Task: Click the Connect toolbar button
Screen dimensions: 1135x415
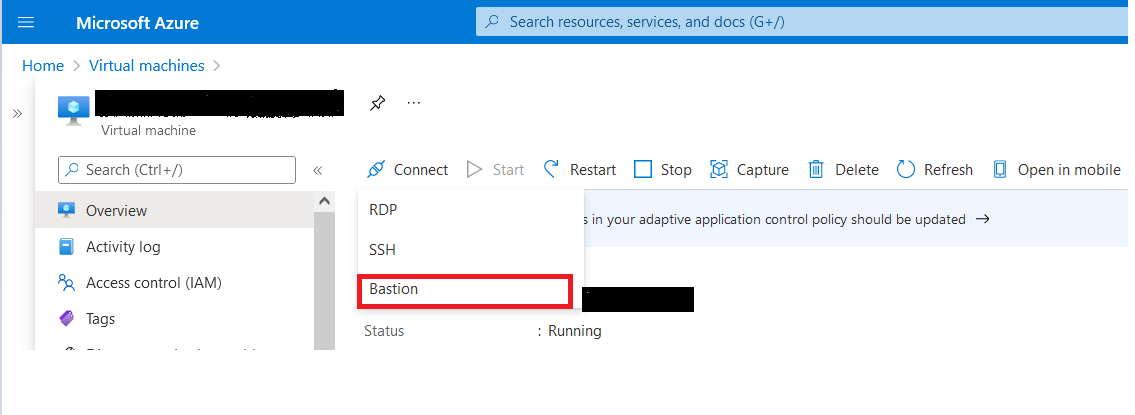Action: pos(408,170)
